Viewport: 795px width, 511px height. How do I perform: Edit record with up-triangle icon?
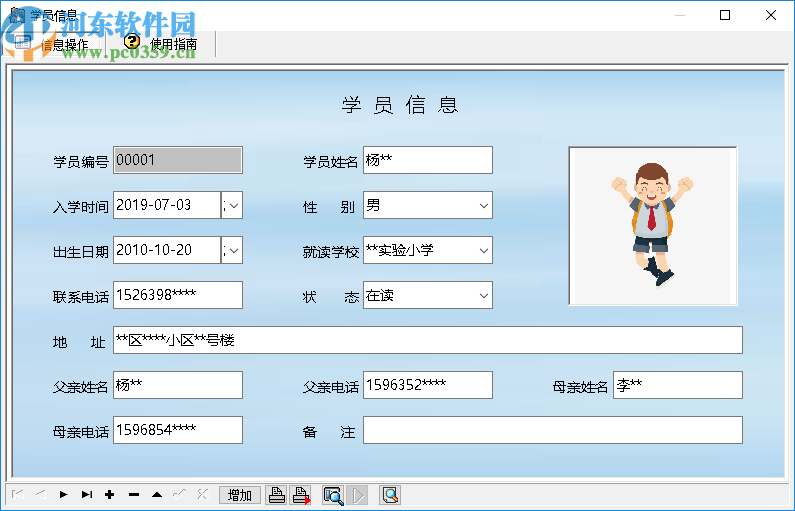(x=157, y=494)
